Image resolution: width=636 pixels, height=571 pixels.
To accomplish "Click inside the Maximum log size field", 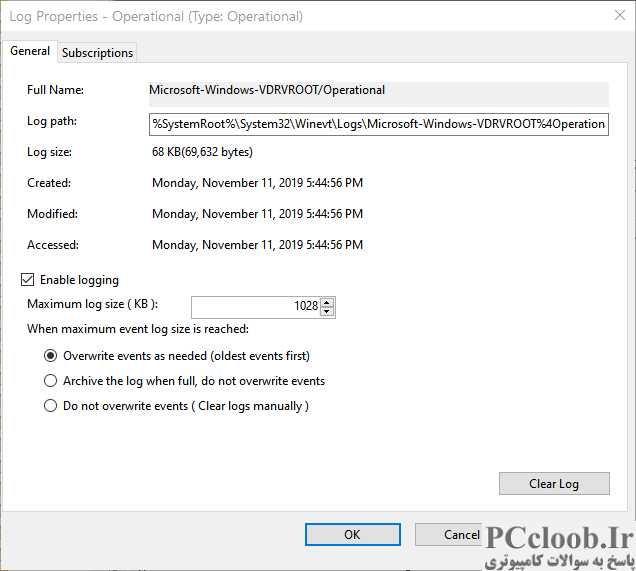I will click(x=256, y=307).
